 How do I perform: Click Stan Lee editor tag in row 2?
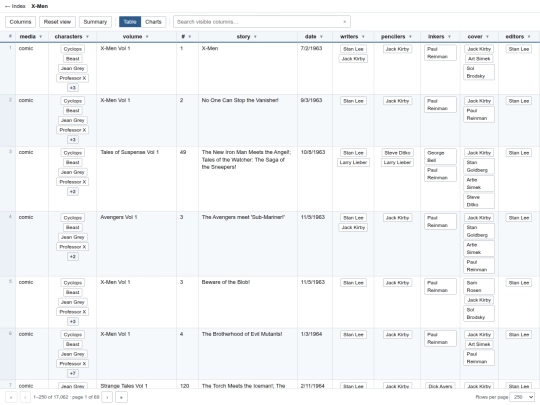click(519, 101)
